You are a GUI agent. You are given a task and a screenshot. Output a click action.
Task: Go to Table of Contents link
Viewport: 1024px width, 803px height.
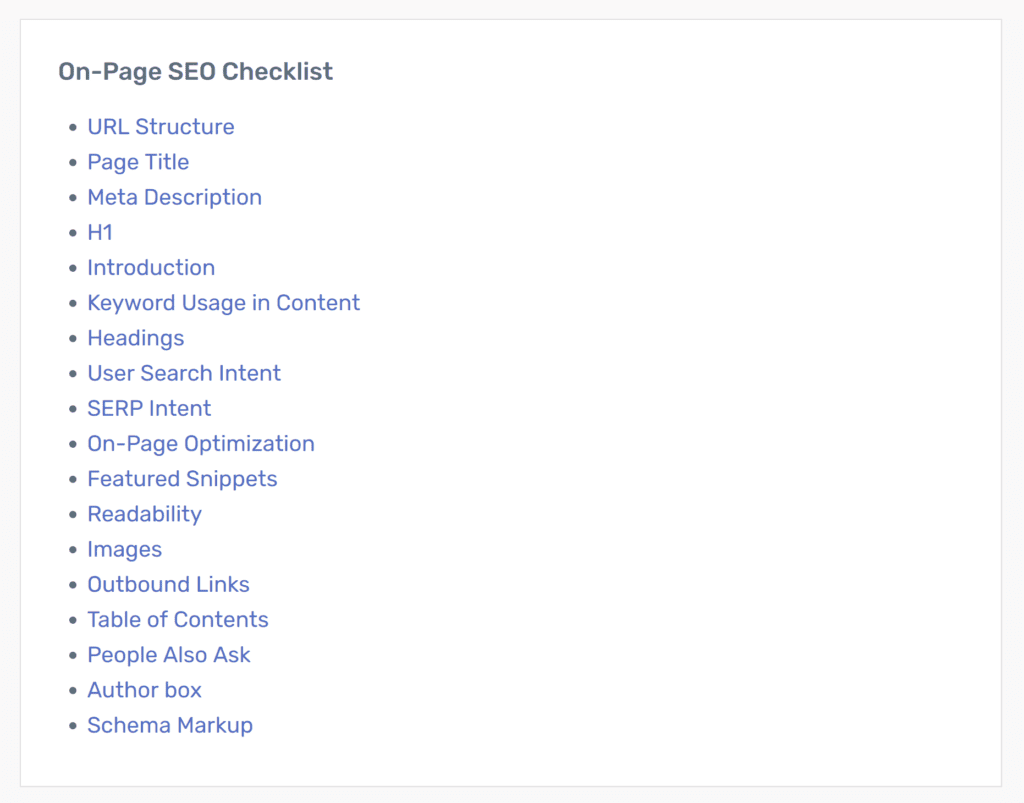point(178,620)
